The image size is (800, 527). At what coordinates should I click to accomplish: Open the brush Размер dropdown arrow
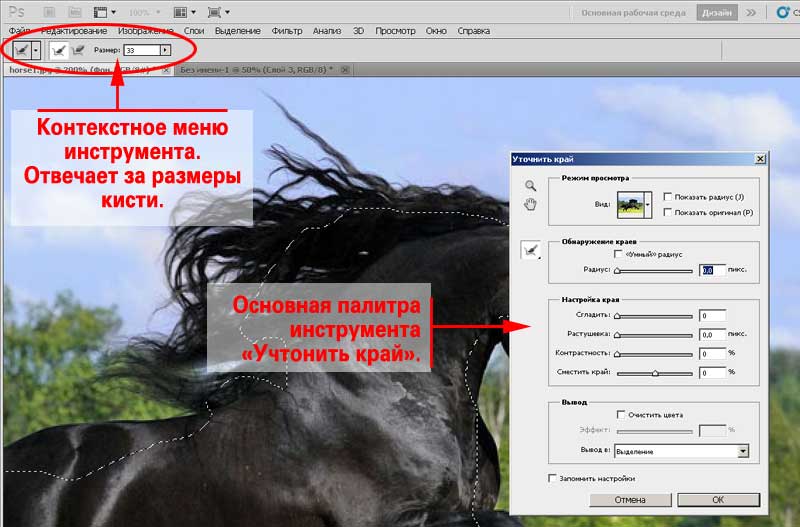165,49
